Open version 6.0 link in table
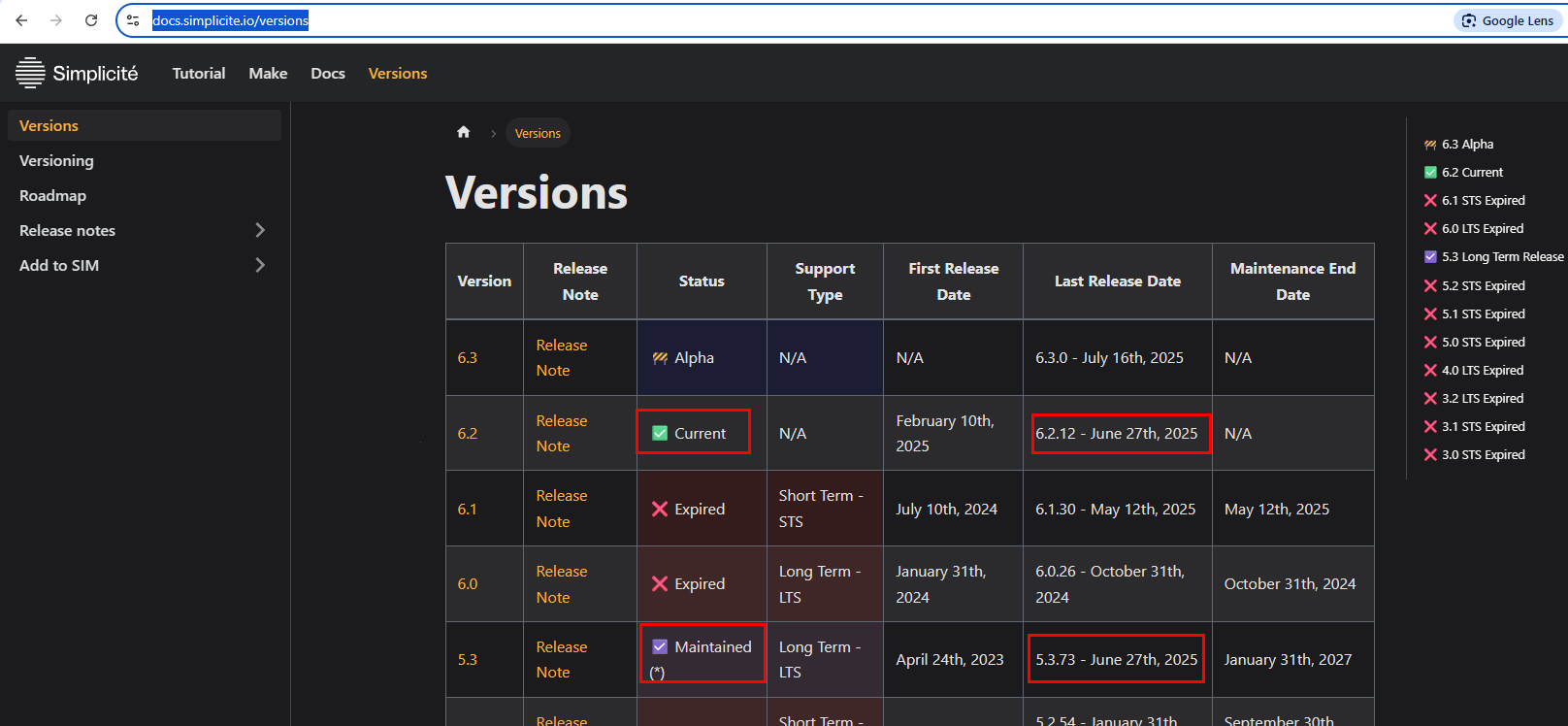1568x726 pixels. [x=468, y=583]
